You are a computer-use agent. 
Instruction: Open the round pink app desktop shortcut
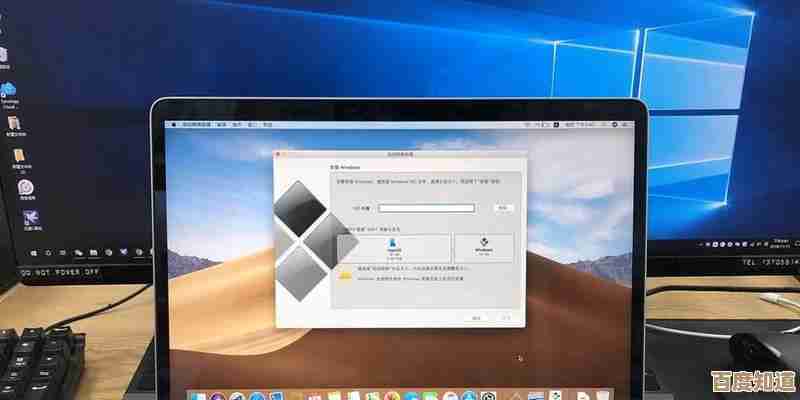(26, 187)
